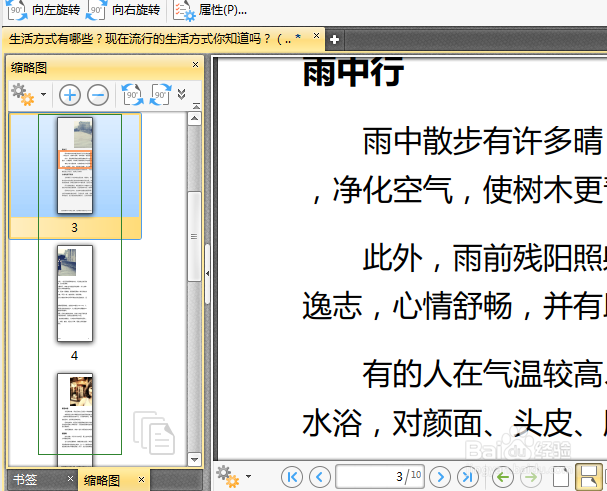Expand more thumbnail toolbar items chevron

(182, 94)
